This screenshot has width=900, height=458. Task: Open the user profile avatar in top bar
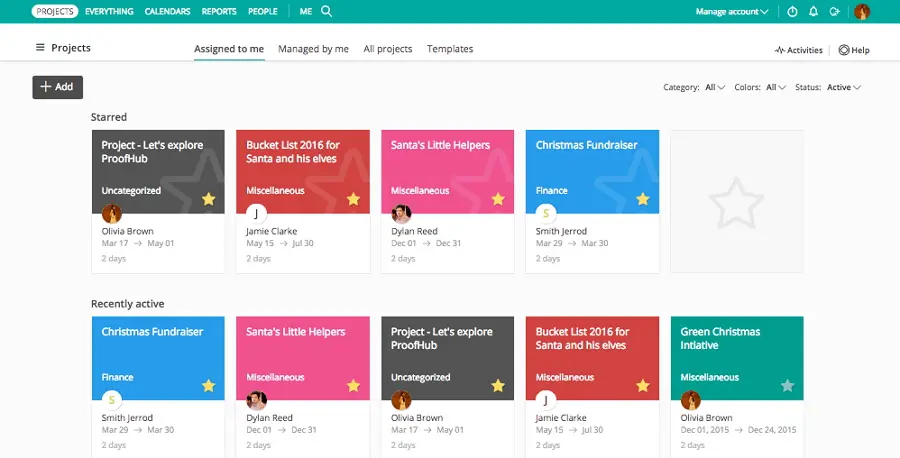(x=862, y=11)
